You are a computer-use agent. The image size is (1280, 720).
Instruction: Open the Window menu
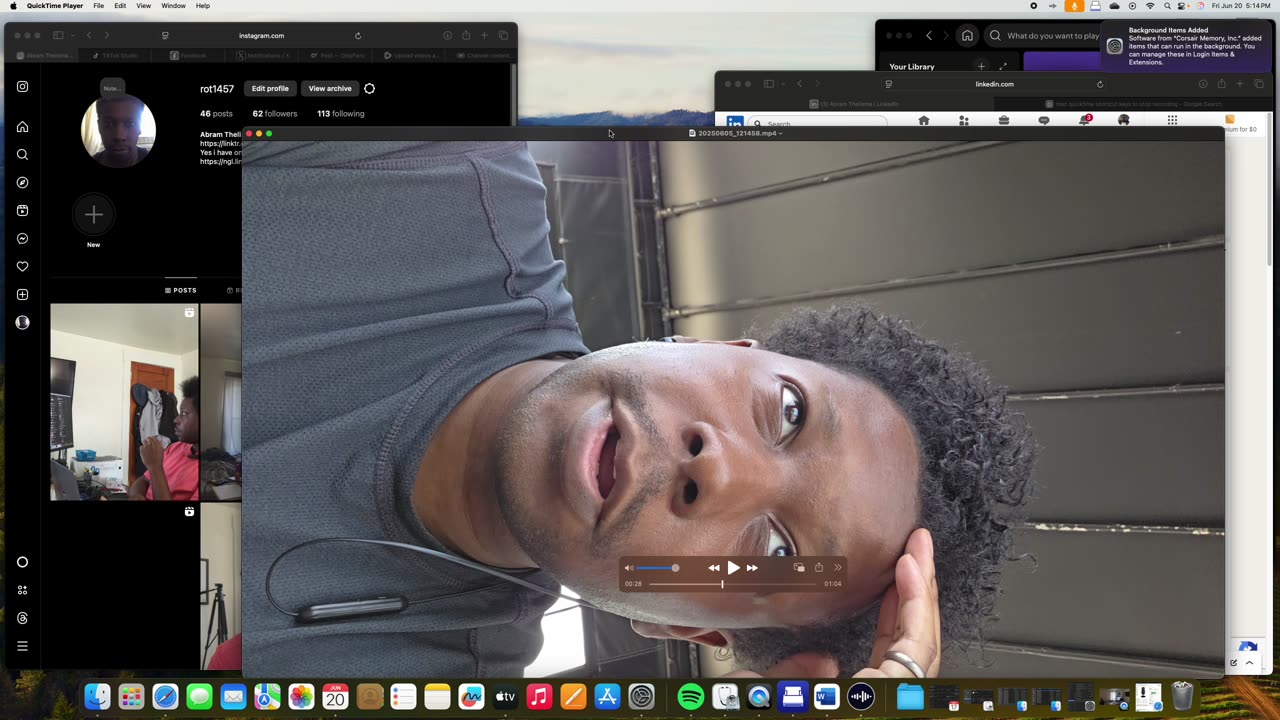pyautogui.click(x=173, y=6)
